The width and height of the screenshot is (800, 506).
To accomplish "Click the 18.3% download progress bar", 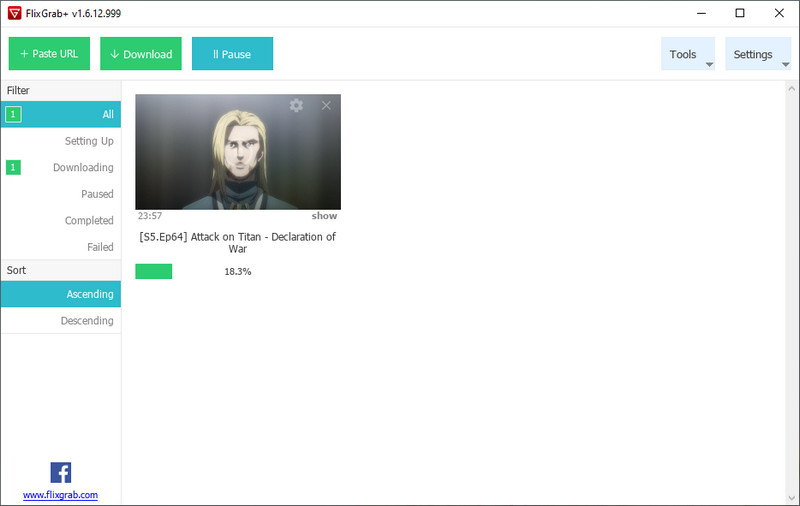I will tap(238, 271).
